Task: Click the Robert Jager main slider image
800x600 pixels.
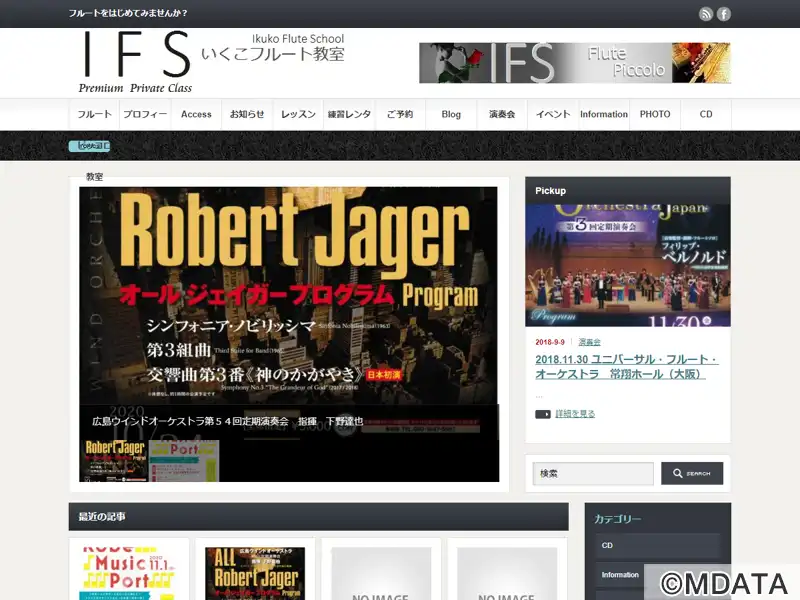Action: (288, 296)
